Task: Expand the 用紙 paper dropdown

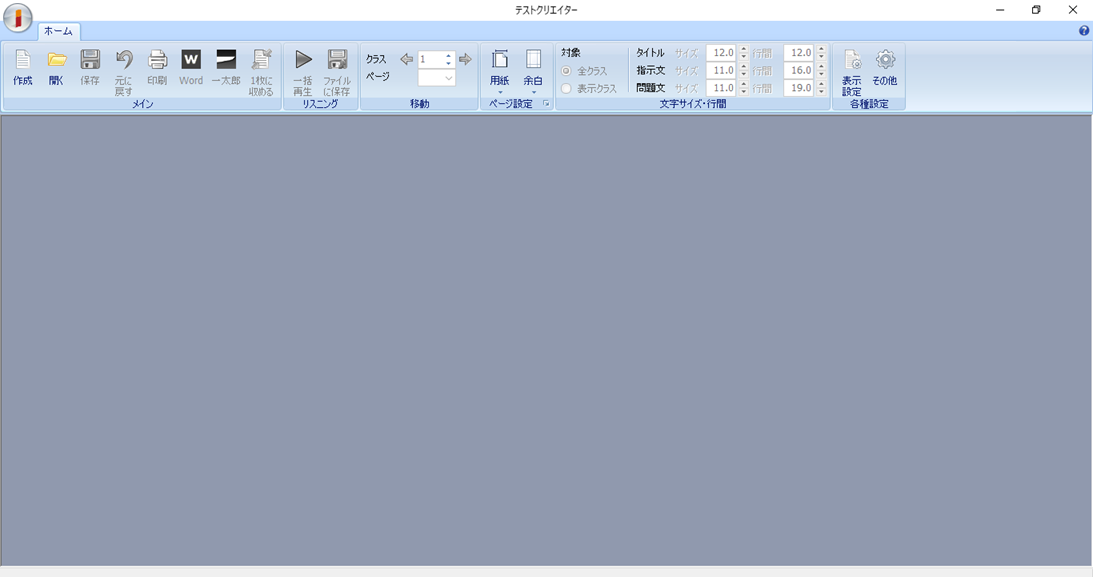Action: click(x=499, y=70)
